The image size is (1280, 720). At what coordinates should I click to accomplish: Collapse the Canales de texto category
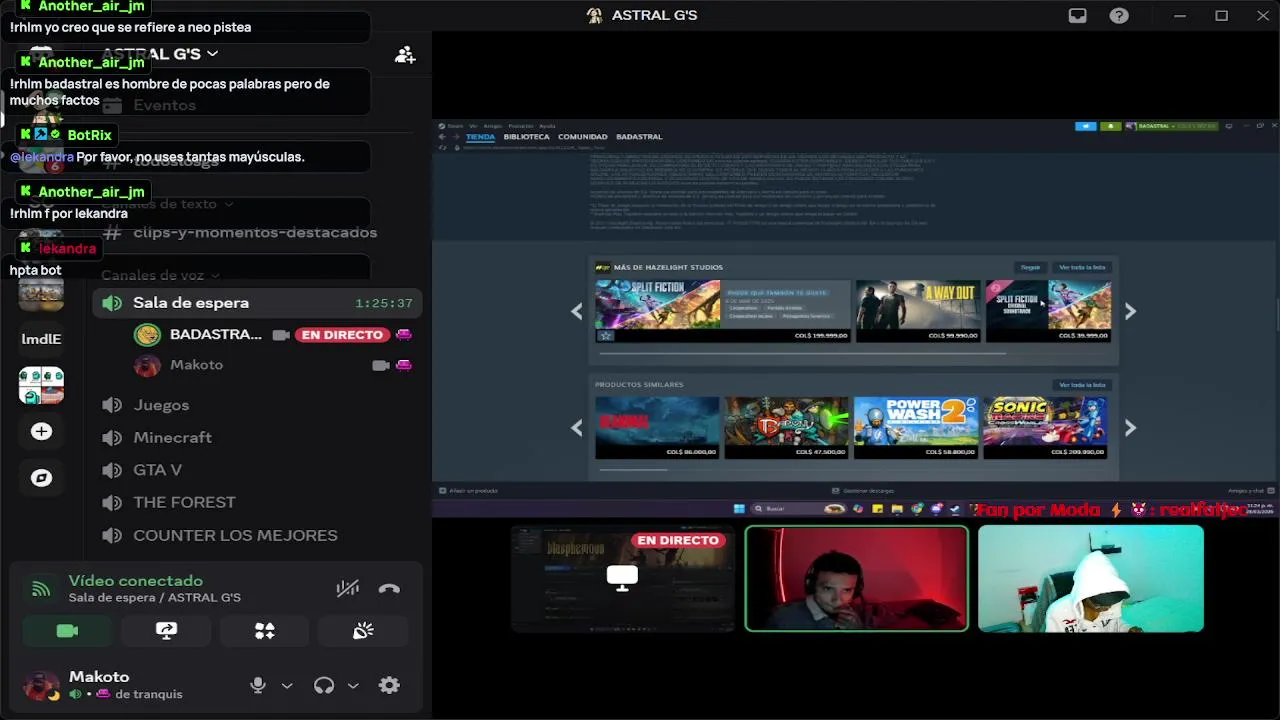(x=166, y=204)
